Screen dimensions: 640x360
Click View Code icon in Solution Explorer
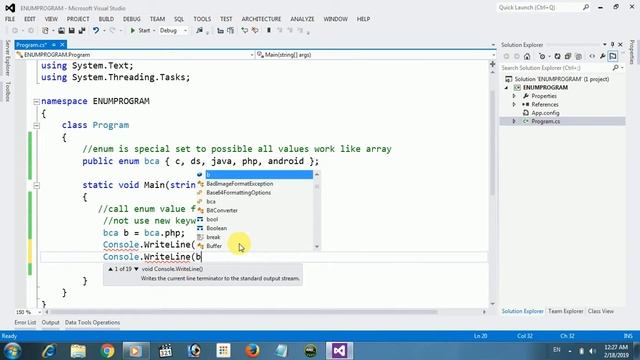click(x=592, y=56)
